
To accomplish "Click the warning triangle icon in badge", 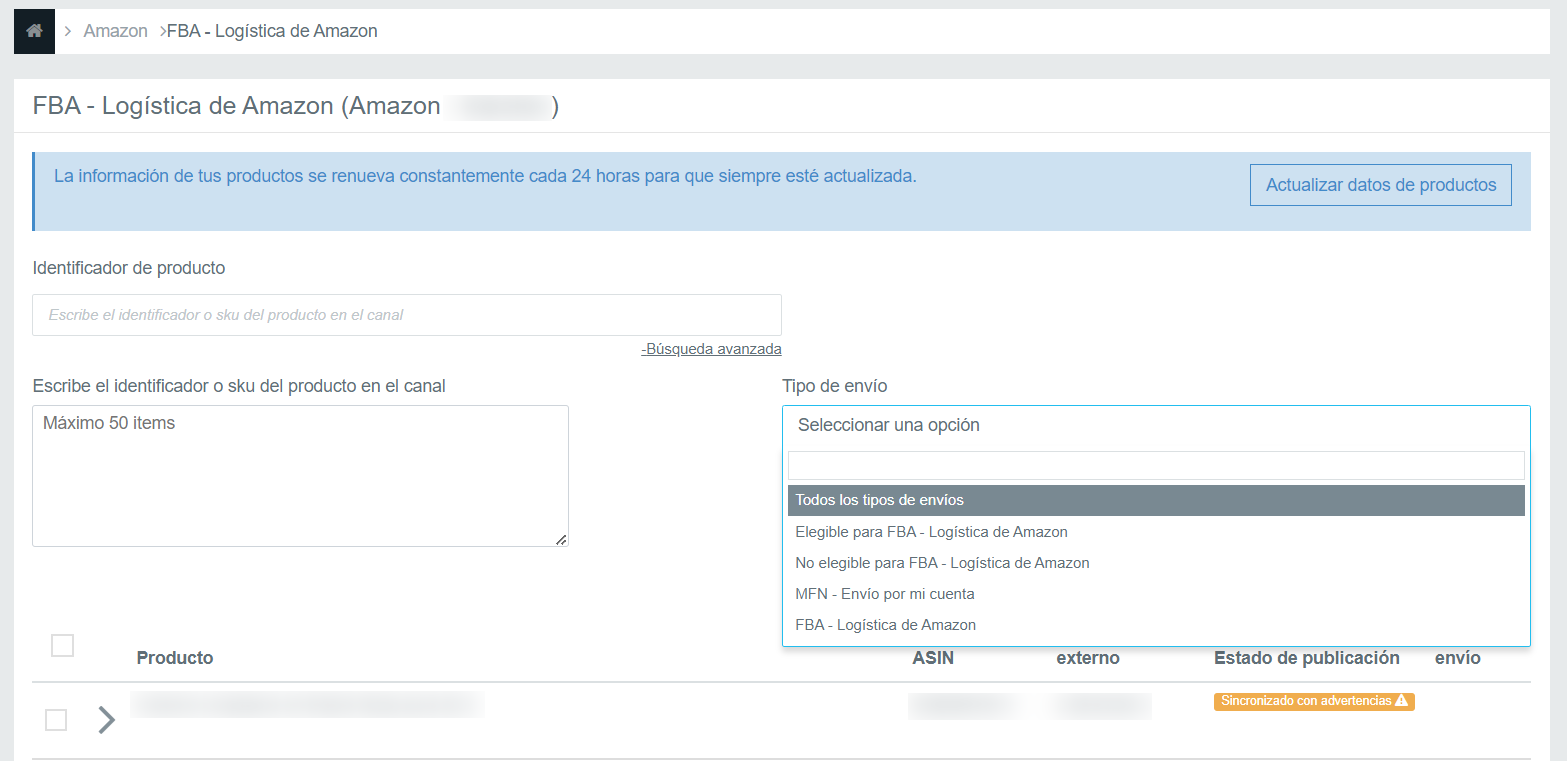I will 1401,701.
